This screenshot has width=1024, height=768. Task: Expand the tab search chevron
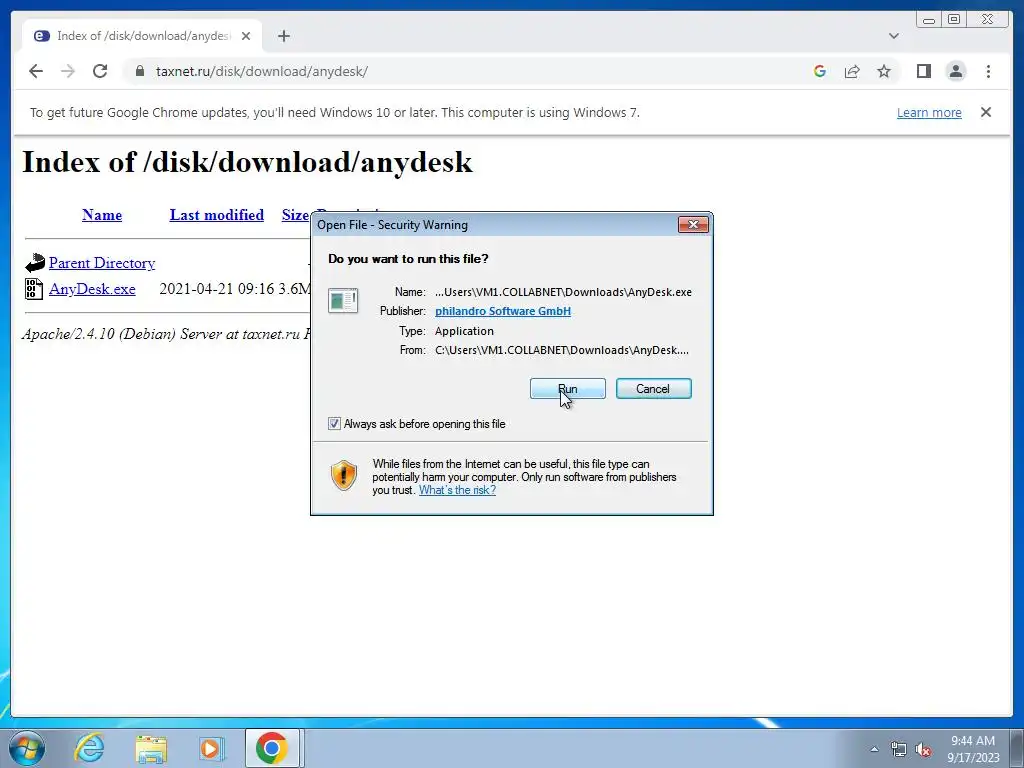(x=894, y=36)
